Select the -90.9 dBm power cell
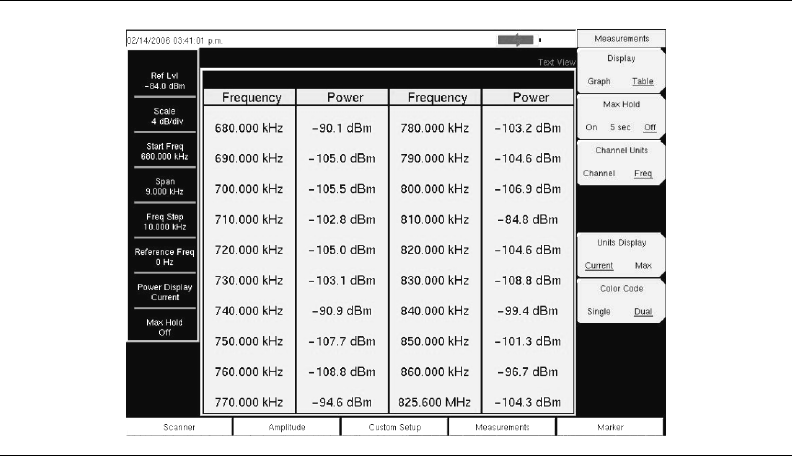The height and width of the screenshot is (456, 792). (x=341, y=311)
